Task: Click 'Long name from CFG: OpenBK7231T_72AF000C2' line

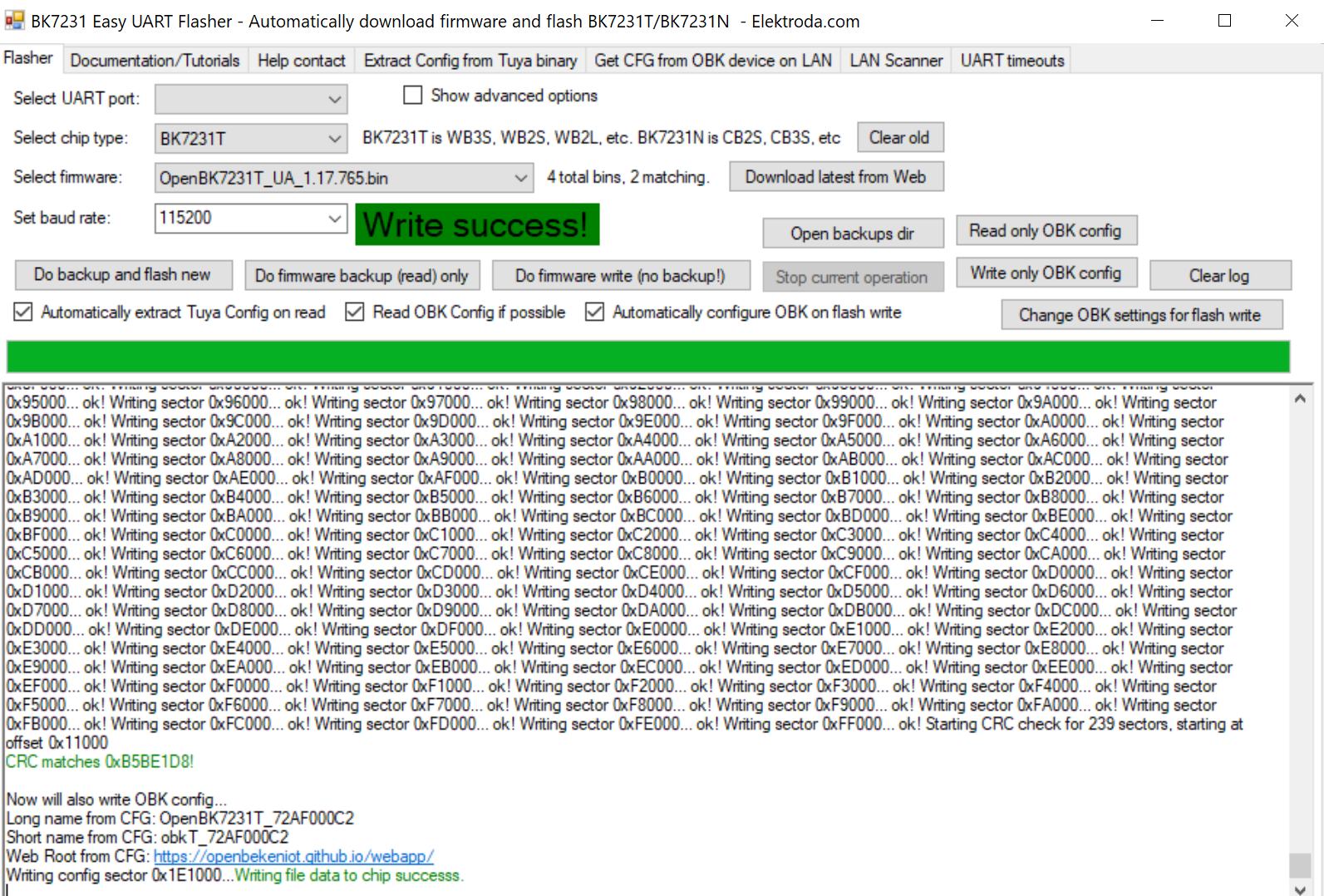Action: tap(180, 818)
